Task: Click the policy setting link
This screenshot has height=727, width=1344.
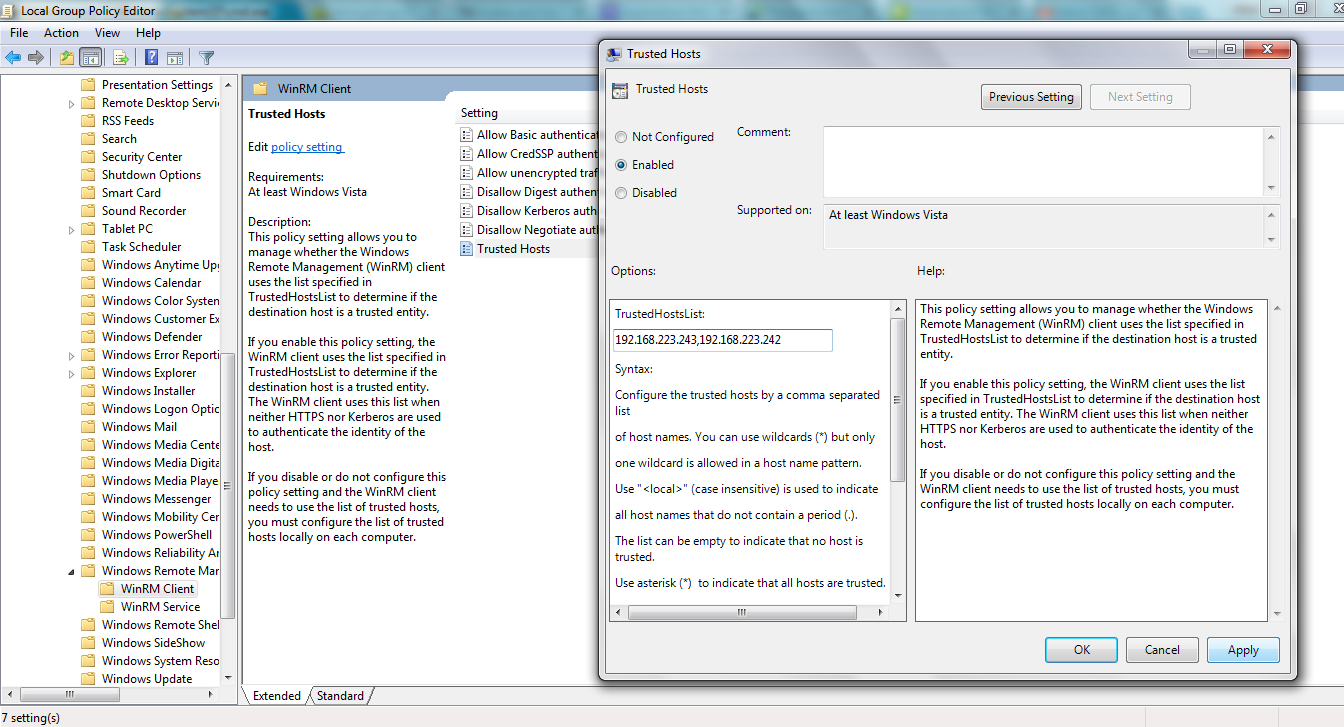Action: [x=307, y=147]
